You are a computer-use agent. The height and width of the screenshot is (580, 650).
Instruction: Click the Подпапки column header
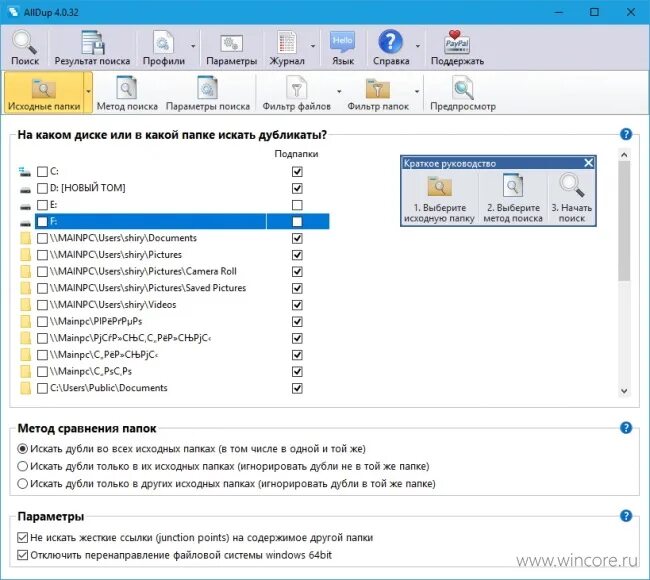point(296,154)
